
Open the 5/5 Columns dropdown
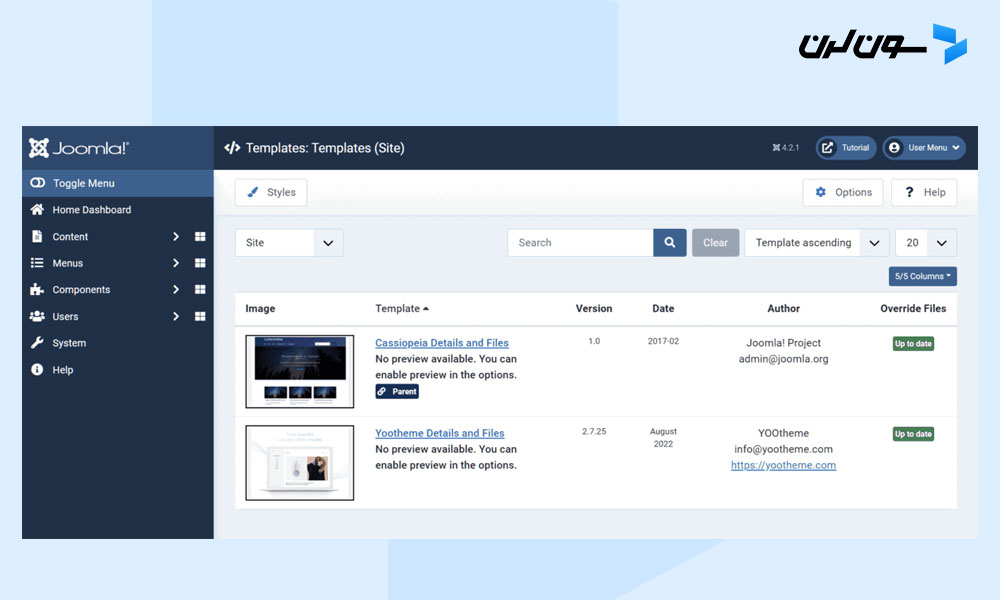[x=923, y=276]
